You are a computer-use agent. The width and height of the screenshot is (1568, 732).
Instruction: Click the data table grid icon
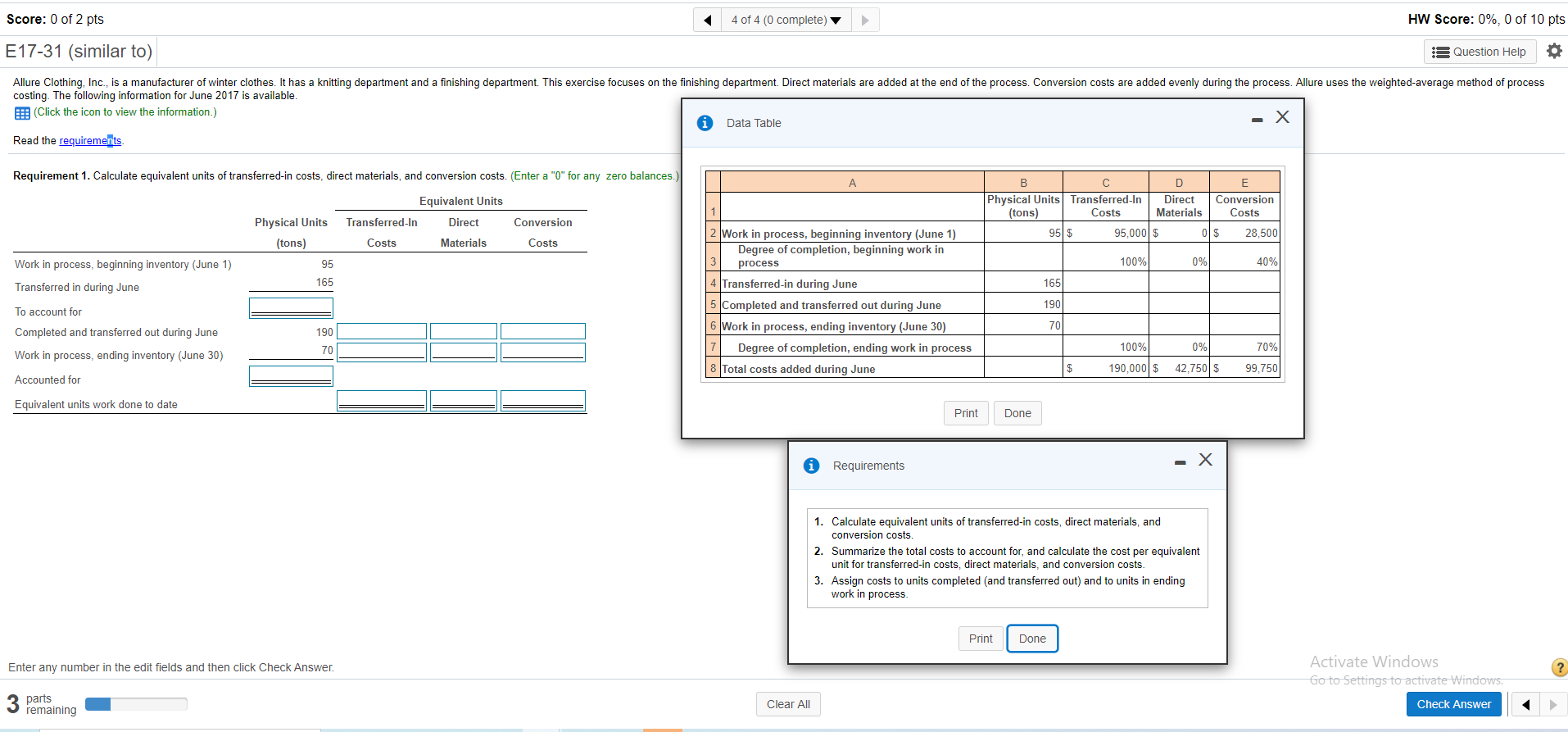(22, 113)
